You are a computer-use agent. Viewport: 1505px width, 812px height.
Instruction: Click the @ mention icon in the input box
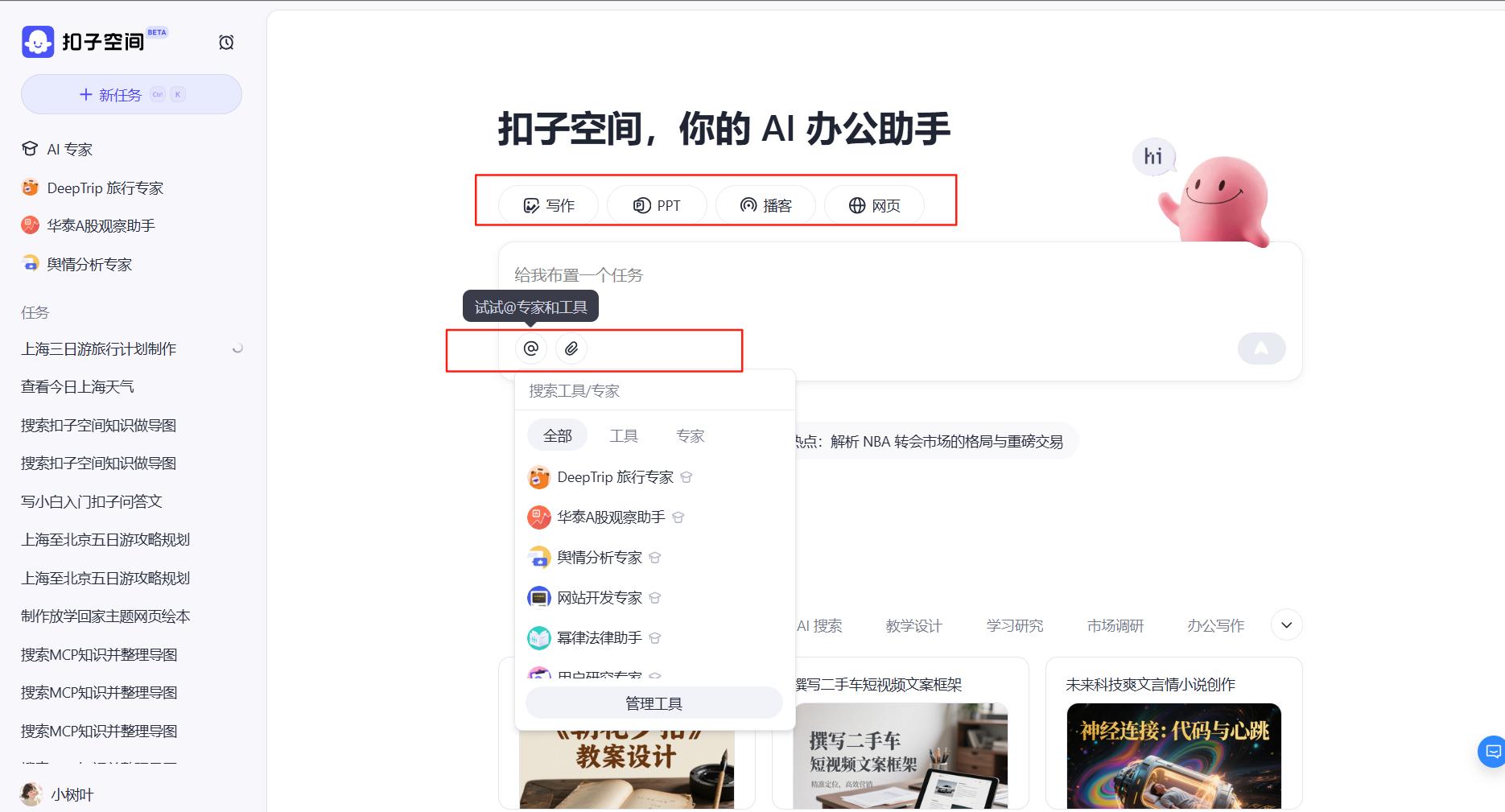tap(530, 348)
